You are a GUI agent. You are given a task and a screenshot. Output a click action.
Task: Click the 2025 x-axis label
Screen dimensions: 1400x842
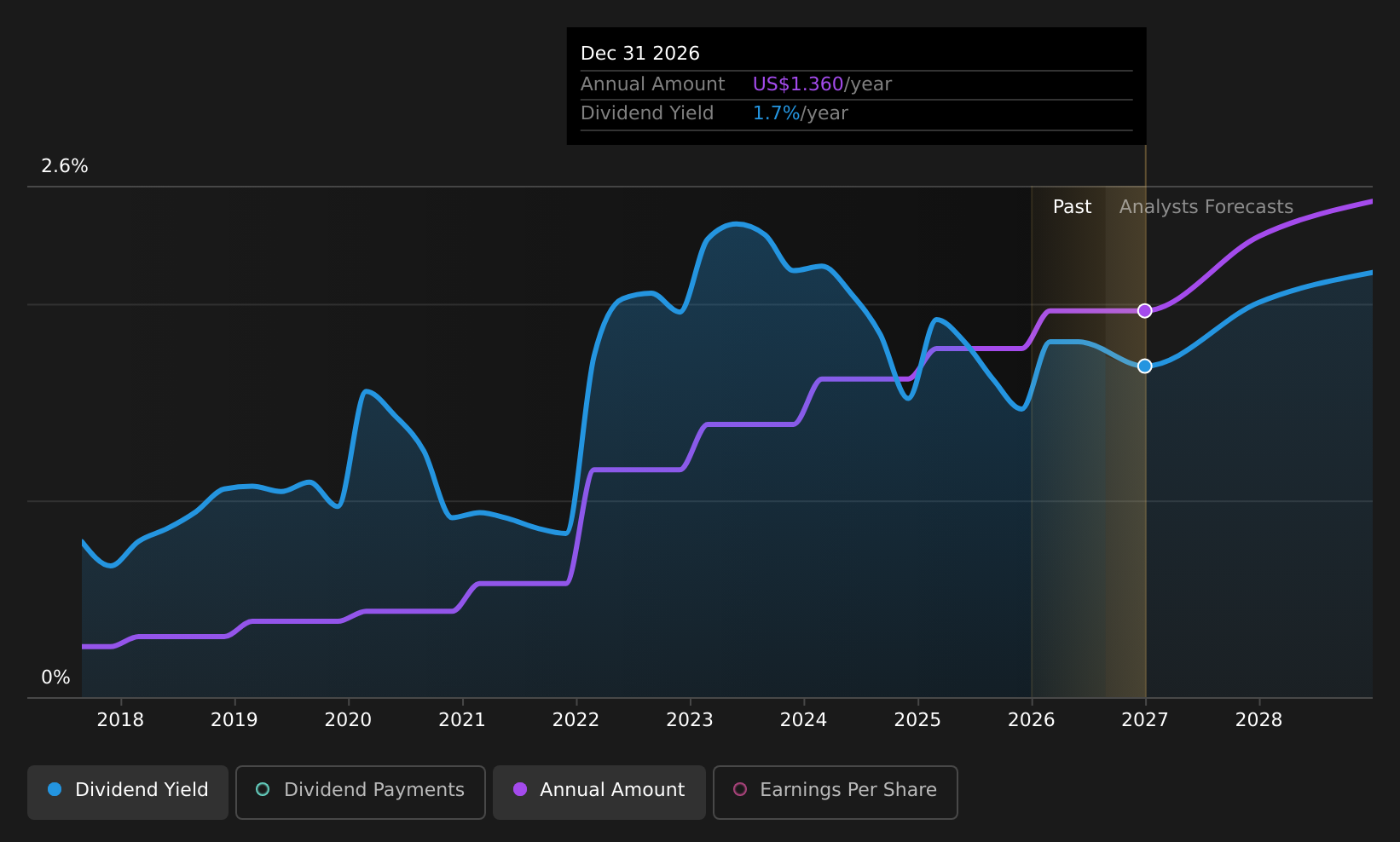point(917,720)
